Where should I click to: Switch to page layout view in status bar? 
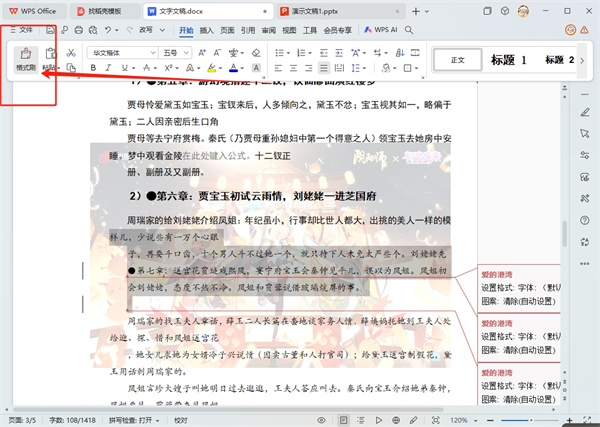tap(344, 420)
